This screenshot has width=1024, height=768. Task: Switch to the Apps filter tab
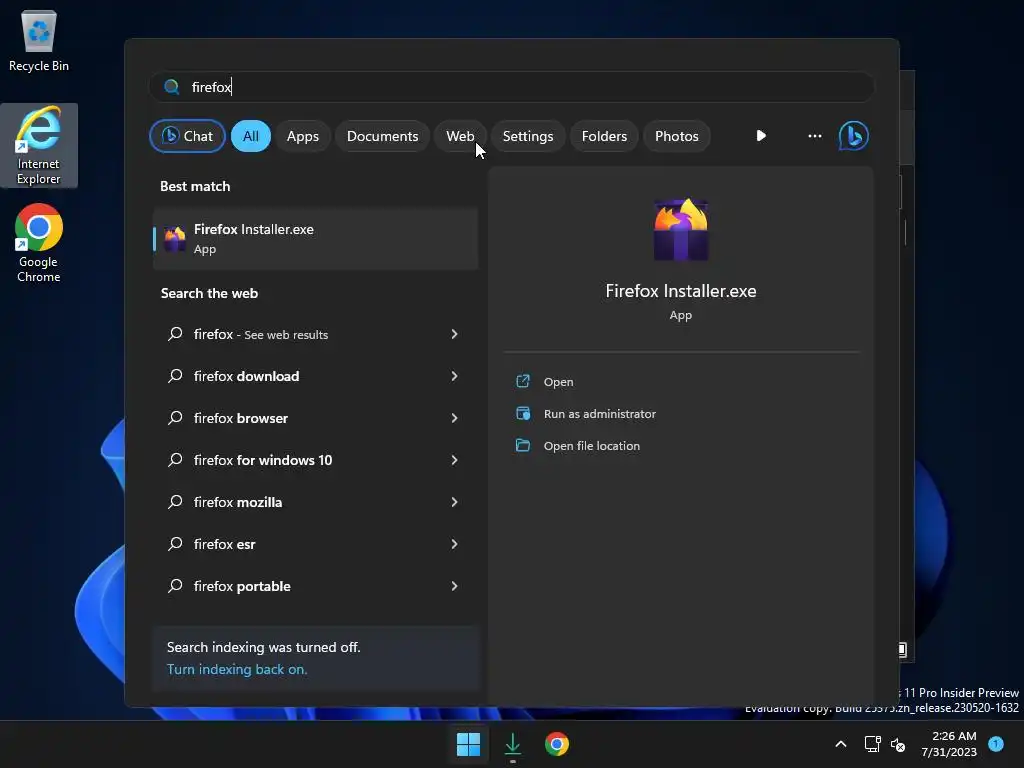[x=302, y=136]
